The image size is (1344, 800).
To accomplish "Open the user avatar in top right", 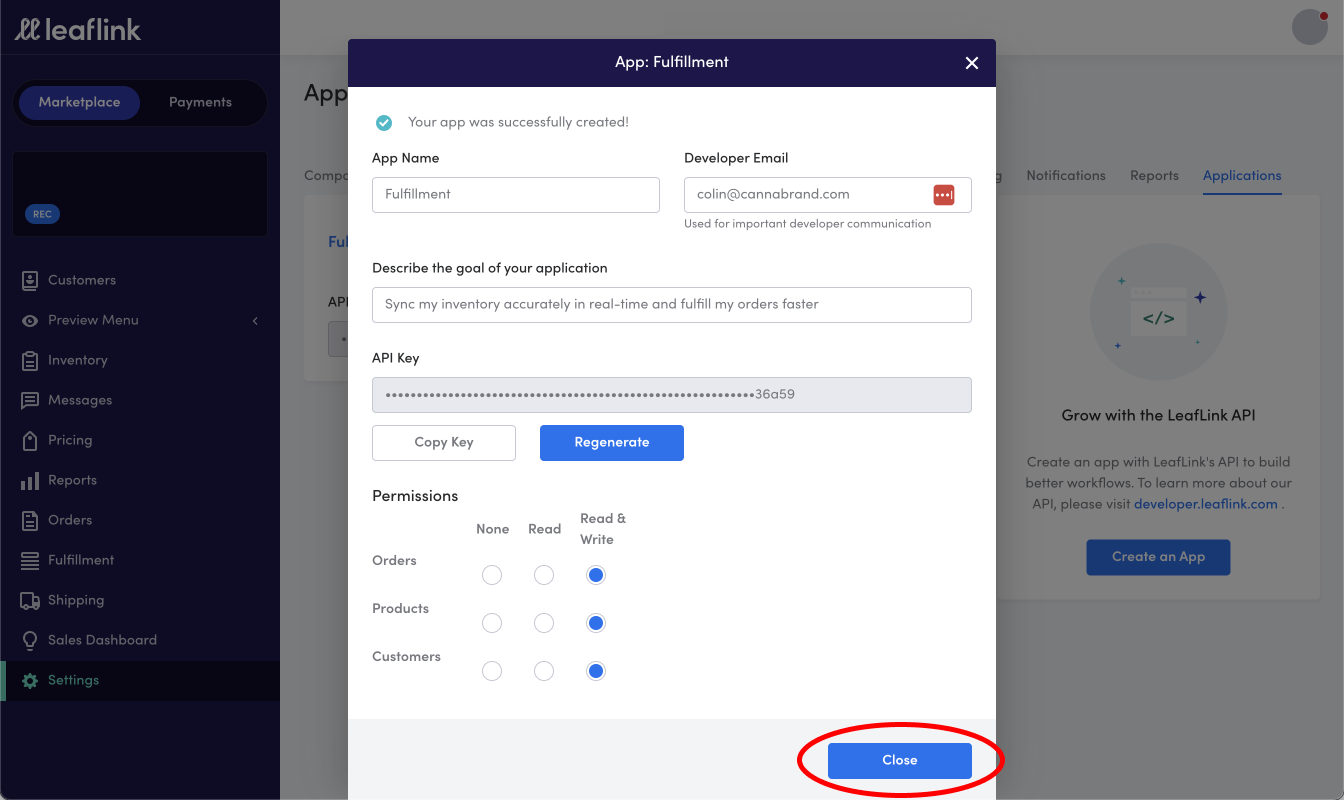I will (1310, 28).
